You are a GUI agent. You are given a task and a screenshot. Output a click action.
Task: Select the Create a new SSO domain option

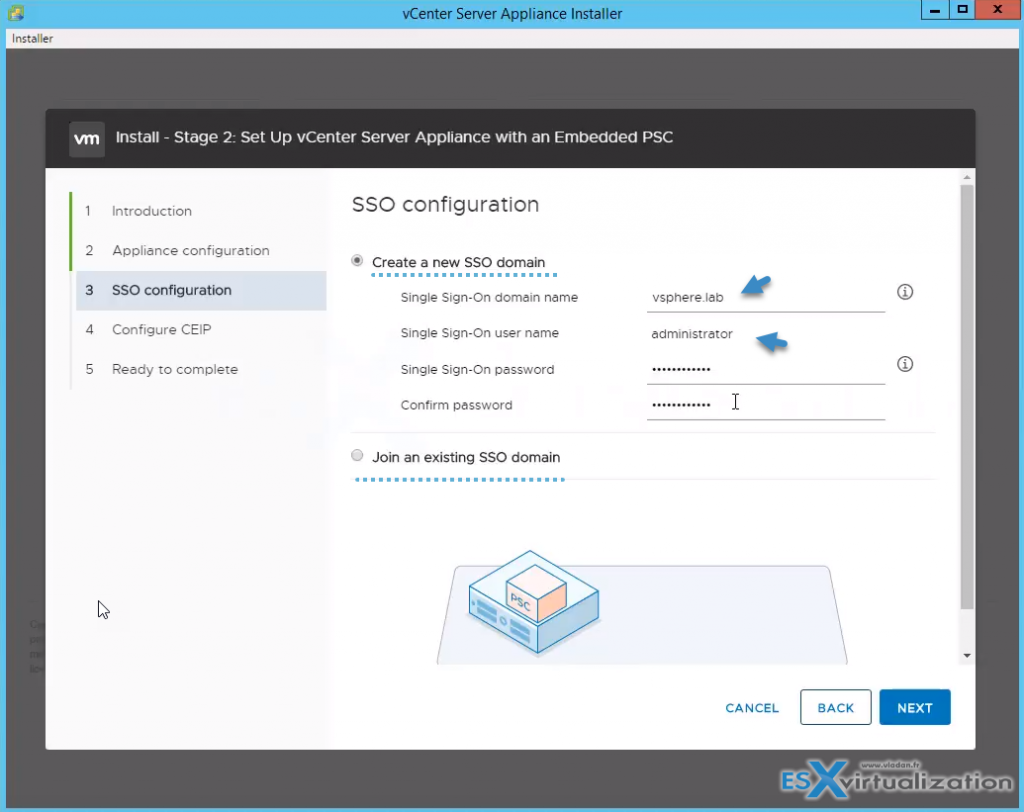(x=357, y=260)
